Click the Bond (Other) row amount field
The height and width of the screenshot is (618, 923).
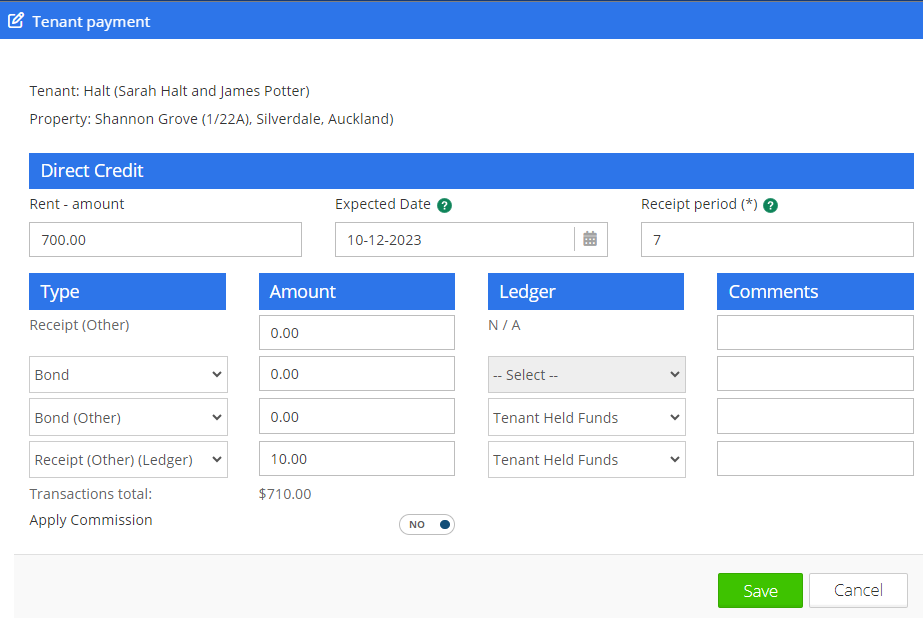357,417
